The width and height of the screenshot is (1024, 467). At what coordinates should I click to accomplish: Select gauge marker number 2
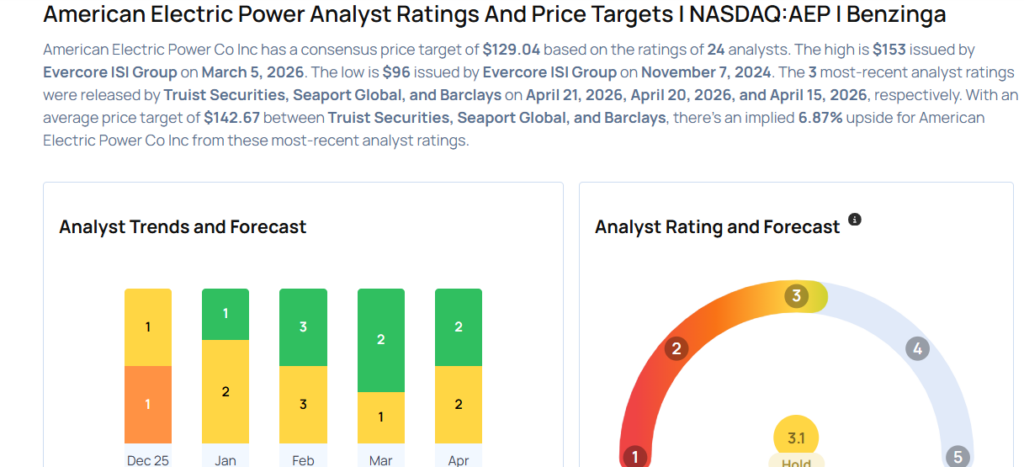[676, 349]
